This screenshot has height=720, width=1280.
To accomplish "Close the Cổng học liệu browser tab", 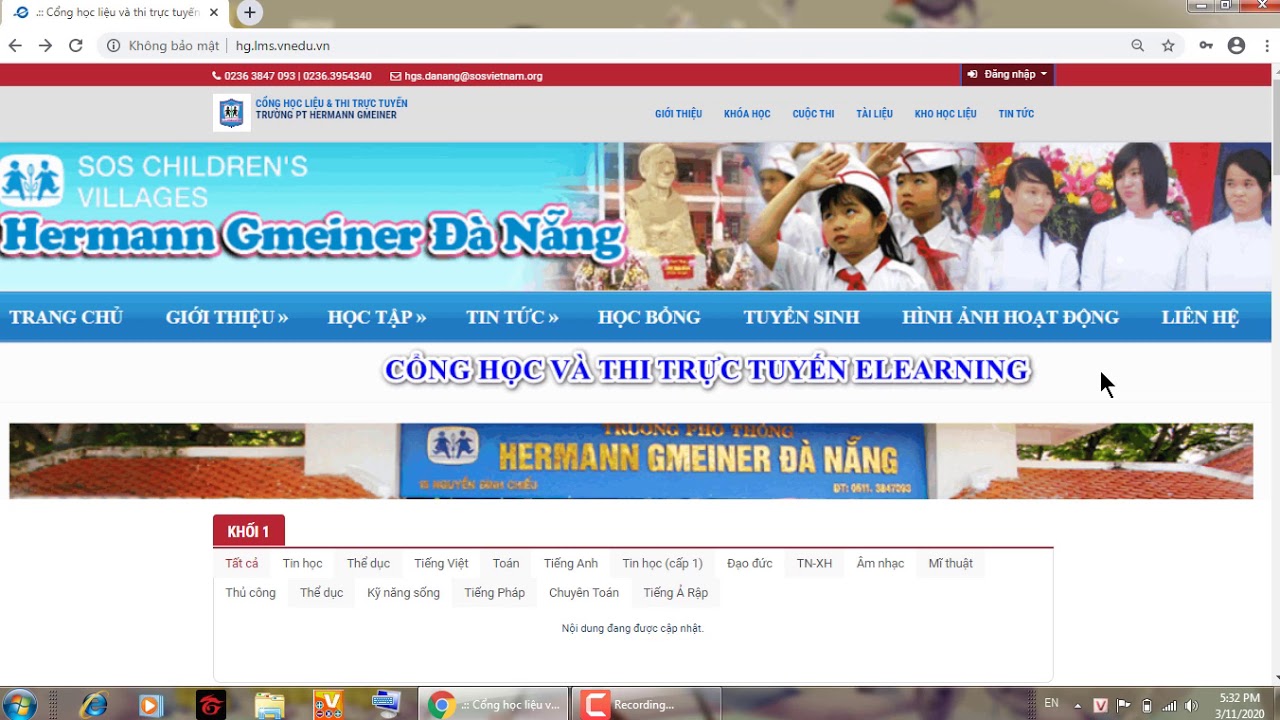I will [x=214, y=13].
